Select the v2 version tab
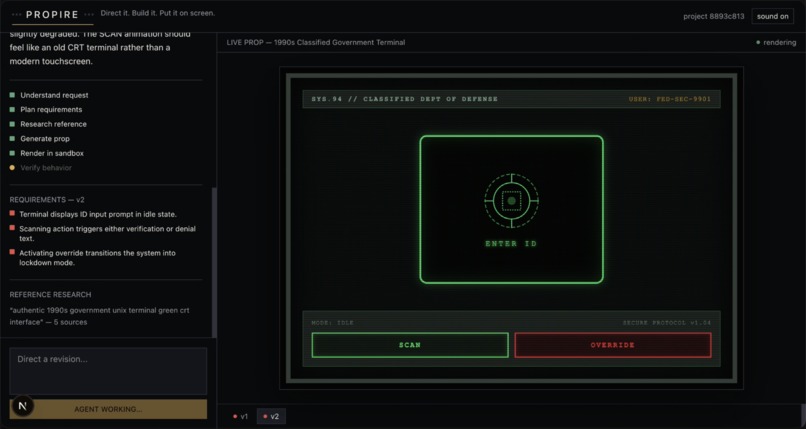Image resolution: width=806 pixels, height=429 pixels. pos(271,416)
